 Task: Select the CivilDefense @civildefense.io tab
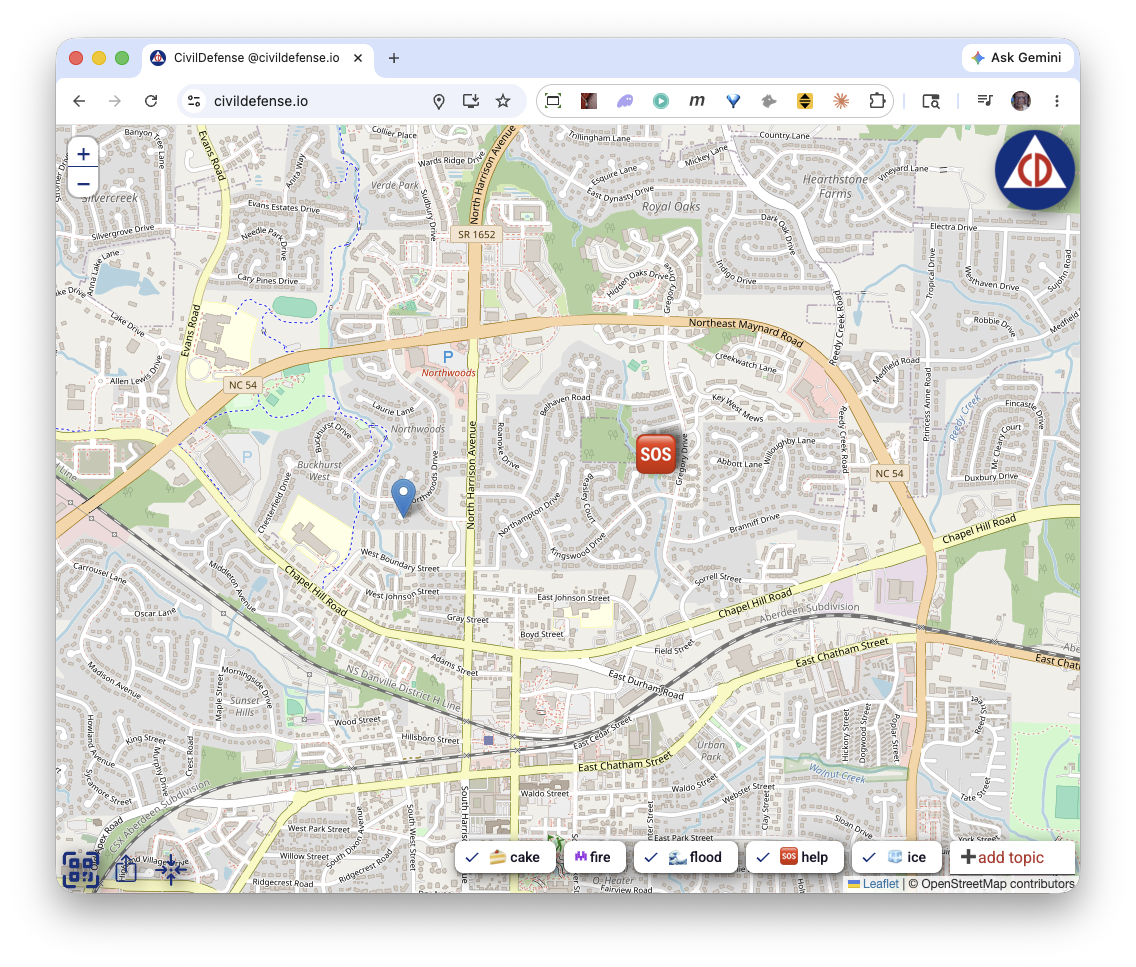coord(256,58)
